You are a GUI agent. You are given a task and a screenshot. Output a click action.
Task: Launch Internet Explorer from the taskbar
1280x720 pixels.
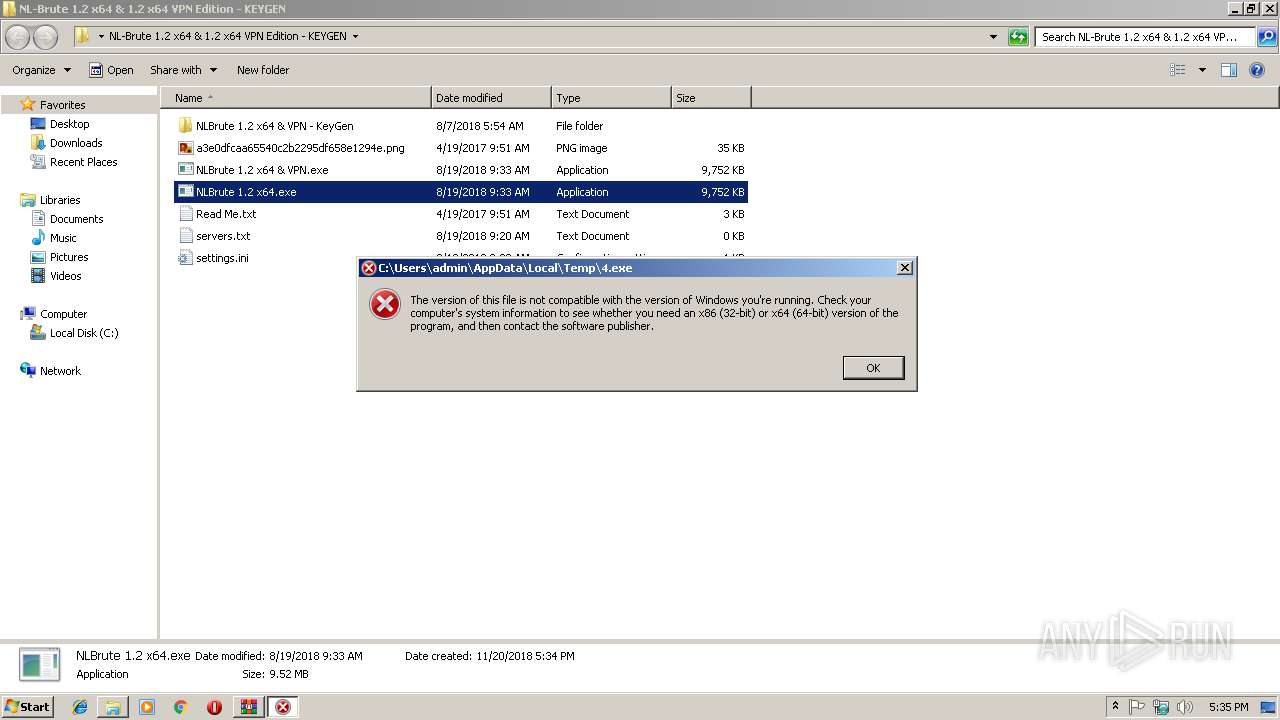click(x=80, y=707)
